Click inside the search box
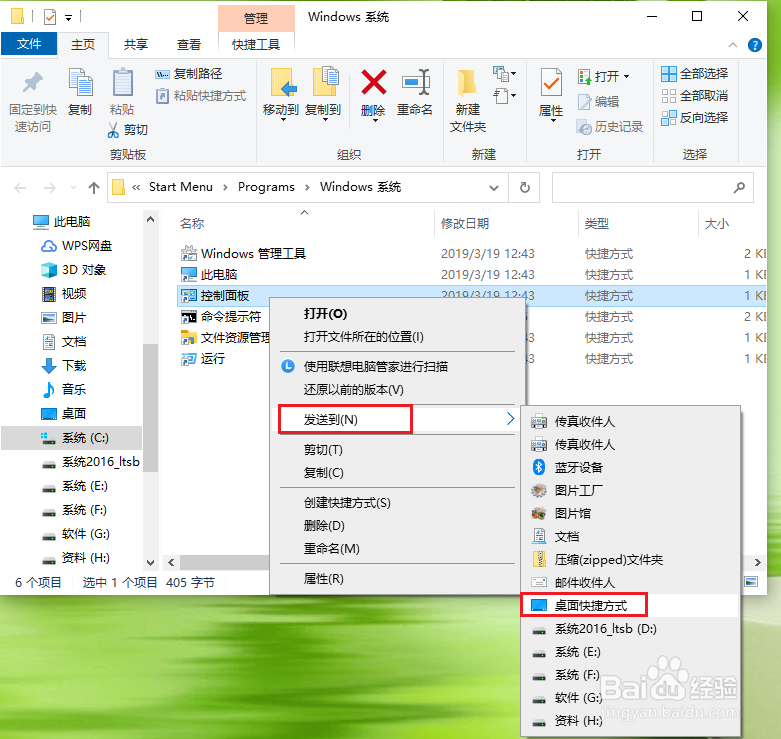The image size is (781, 739). point(652,188)
